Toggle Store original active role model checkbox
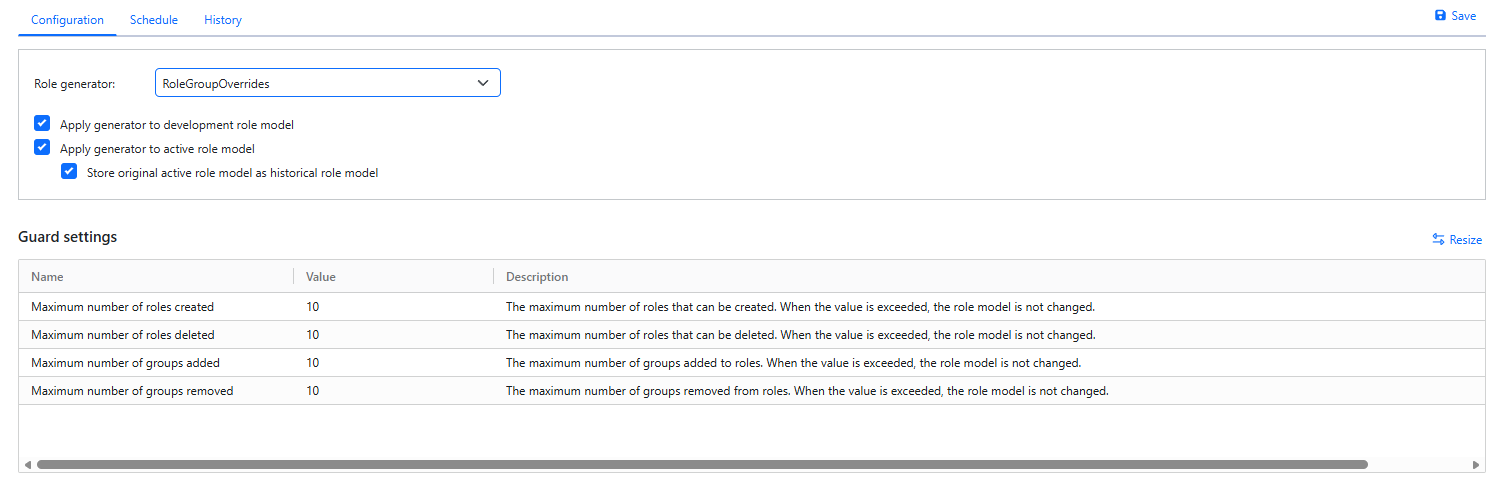Viewport: 1499px width, 500px height. click(x=69, y=172)
